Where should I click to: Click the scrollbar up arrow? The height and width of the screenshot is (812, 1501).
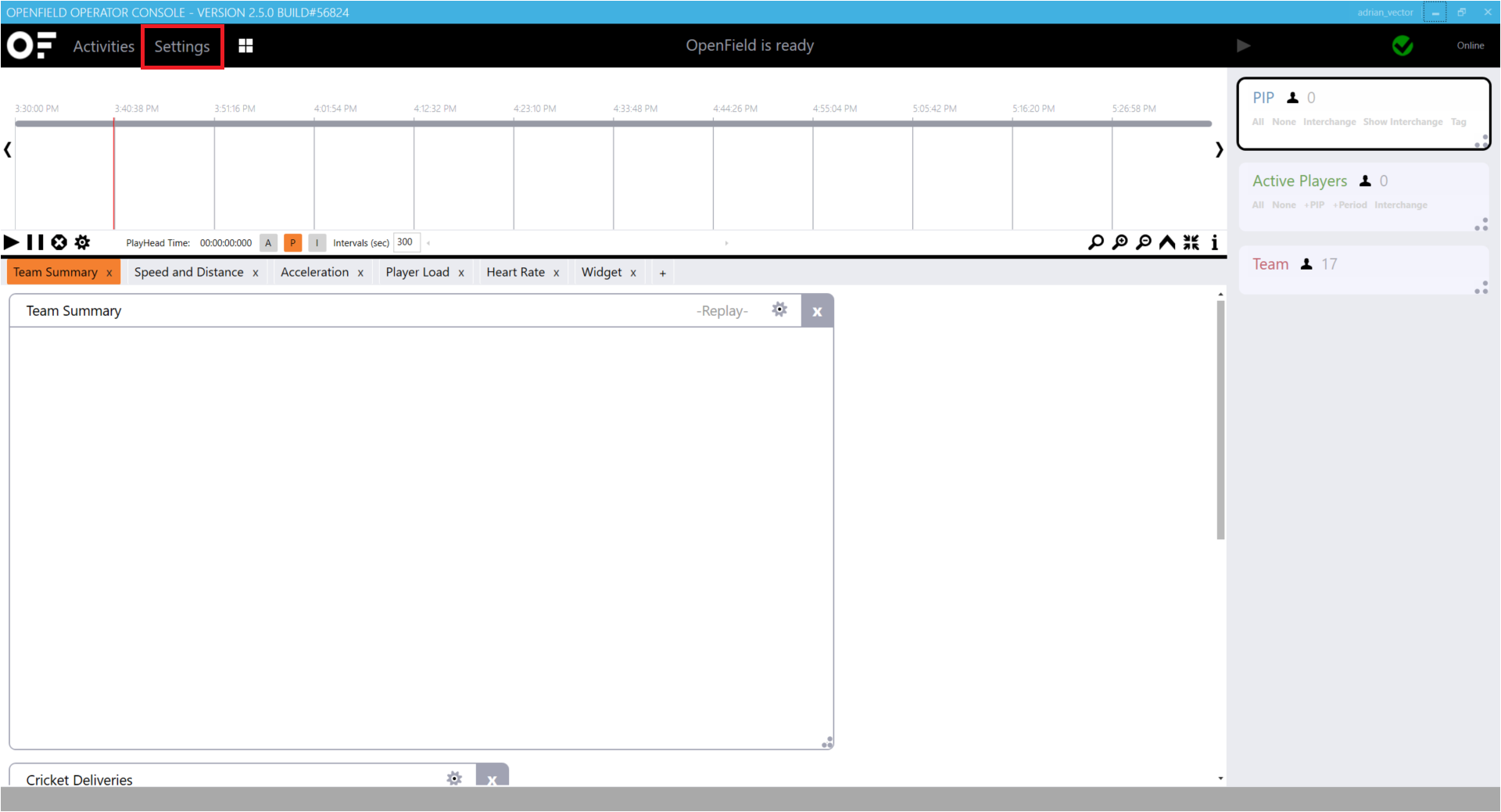coord(1220,295)
